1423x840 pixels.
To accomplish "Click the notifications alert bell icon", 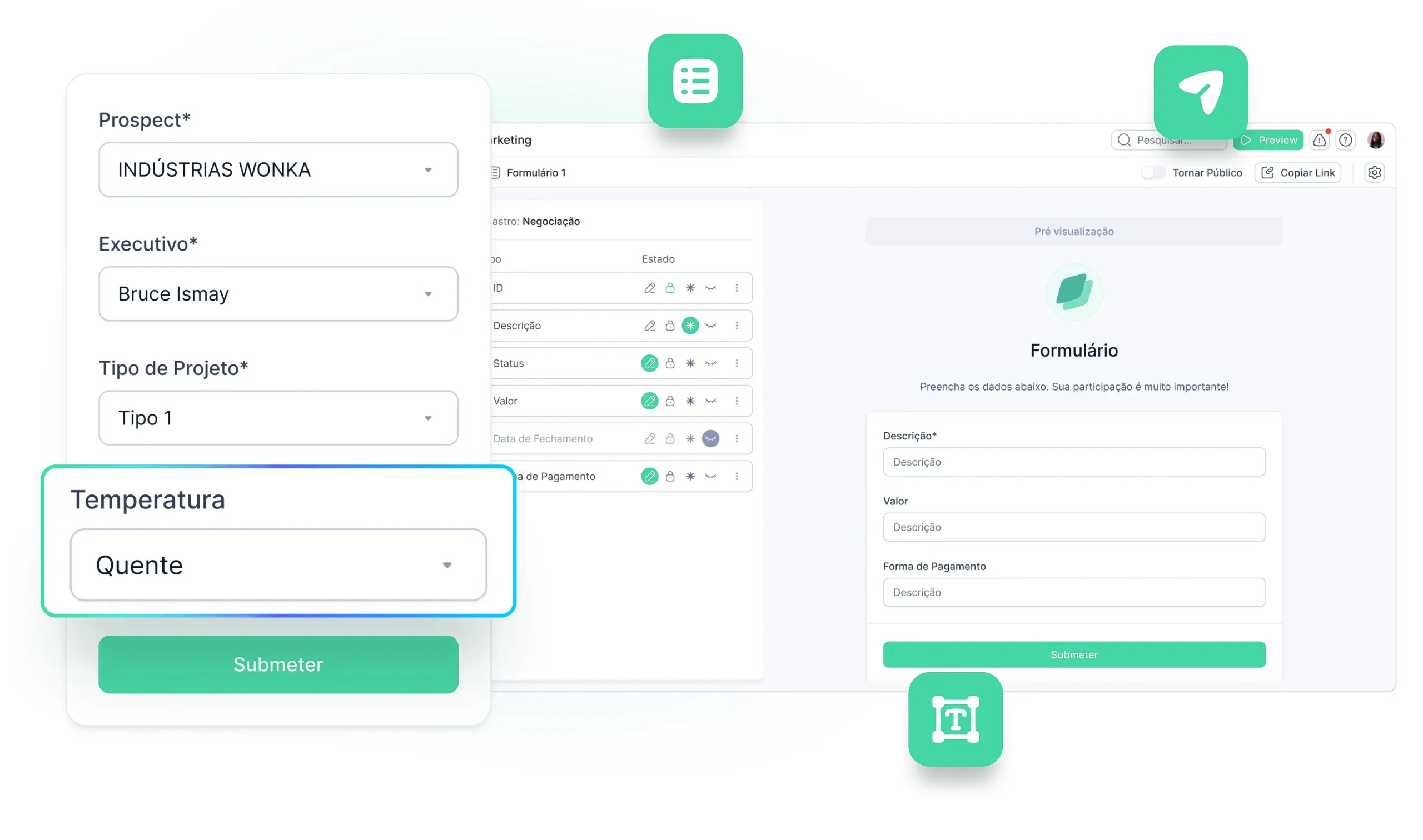I will pos(1319,140).
